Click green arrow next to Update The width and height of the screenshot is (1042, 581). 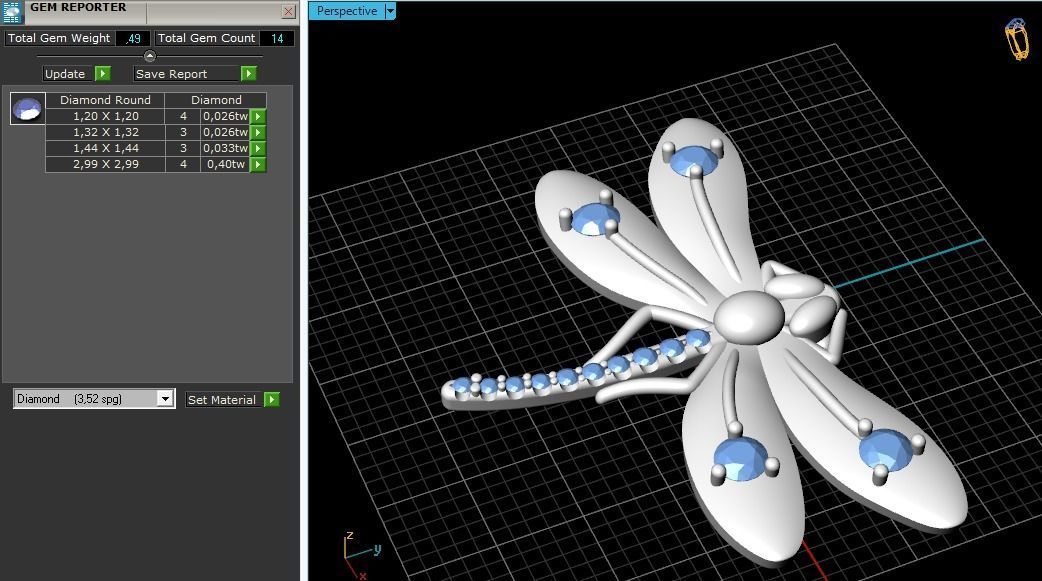103,74
